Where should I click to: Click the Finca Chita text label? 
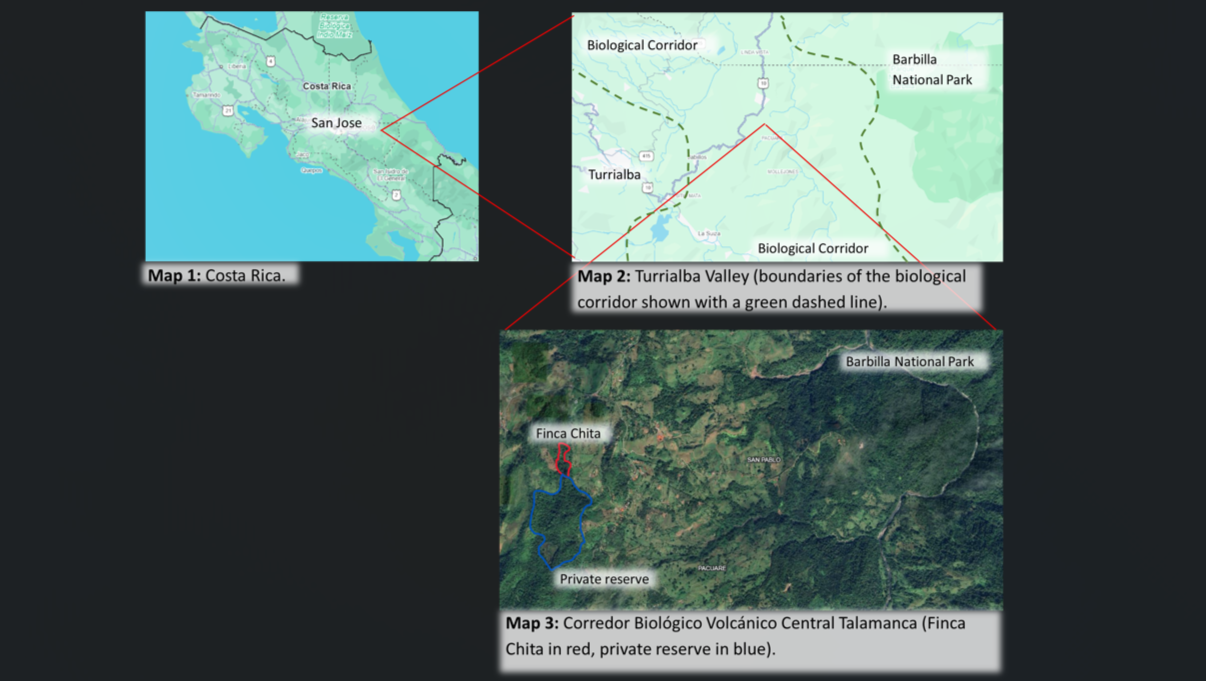coord(568,433)
